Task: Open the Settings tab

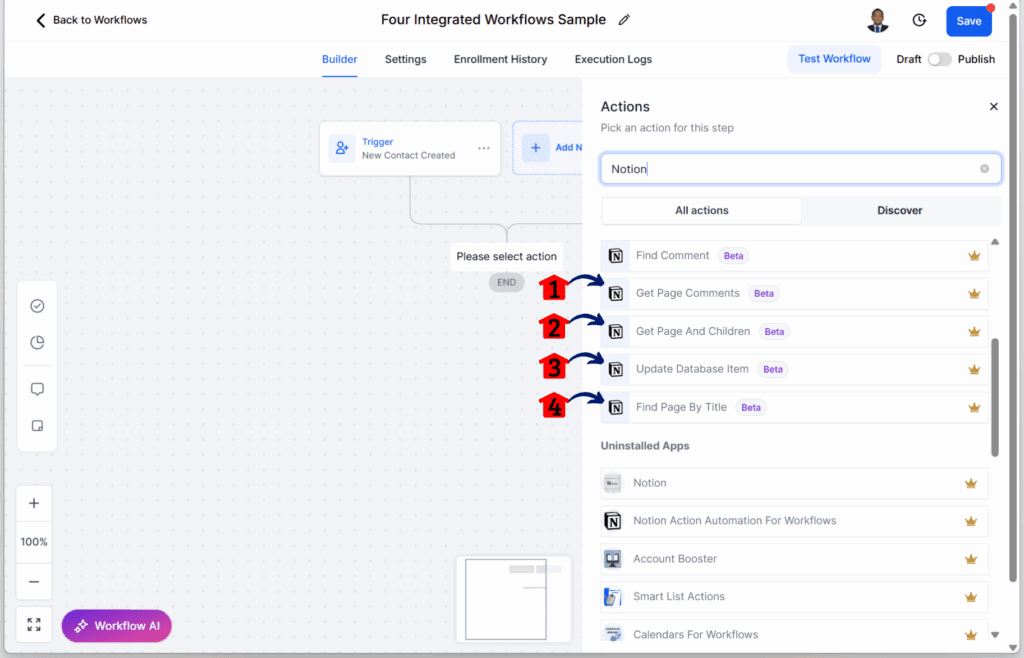Action: coord(406,59)
